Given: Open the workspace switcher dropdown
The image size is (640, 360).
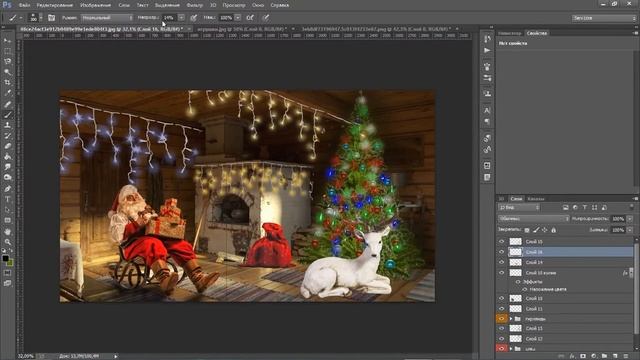Looking at the screenshot, I should [x=604, y=18].
